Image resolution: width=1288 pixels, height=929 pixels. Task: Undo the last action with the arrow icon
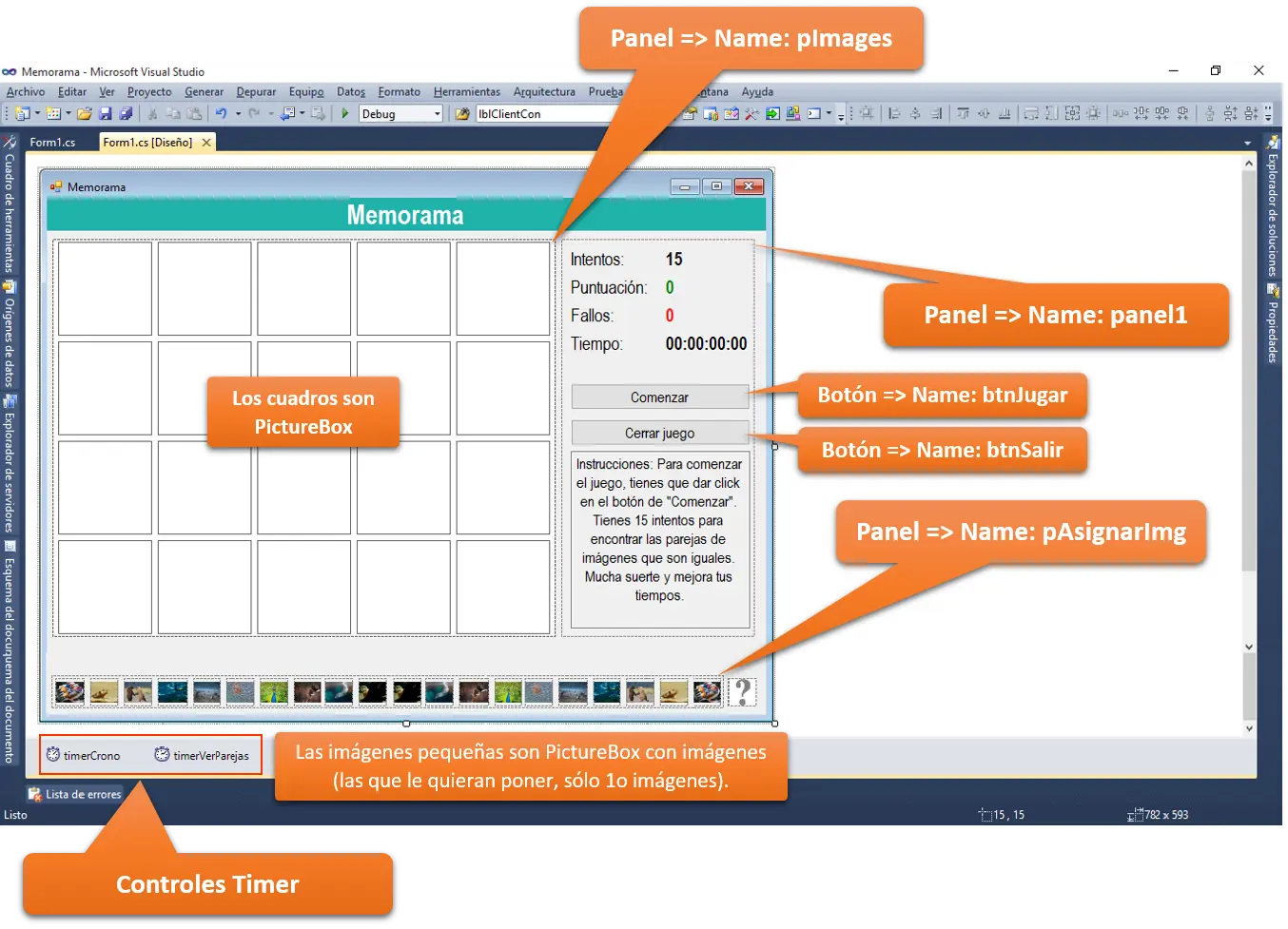221,114
